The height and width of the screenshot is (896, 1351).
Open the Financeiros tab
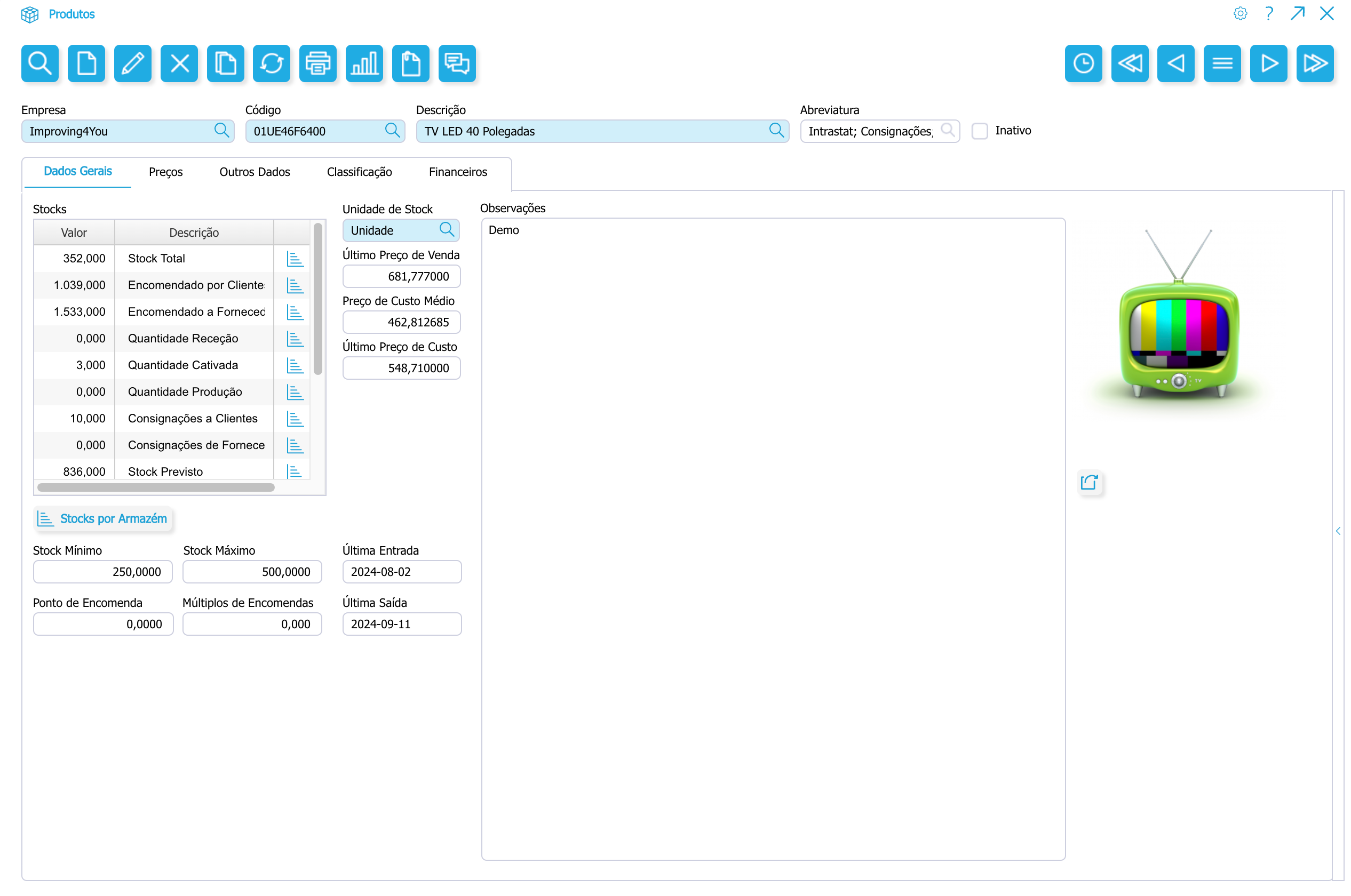pyautogui.click(x=457, y=172)
